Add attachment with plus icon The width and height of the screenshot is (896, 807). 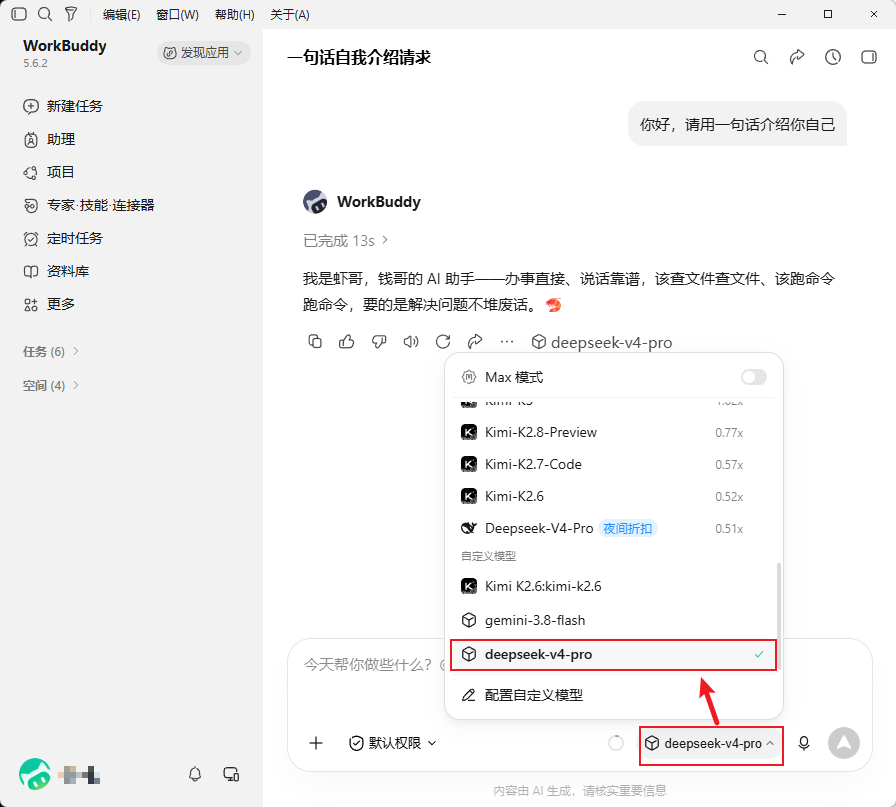[316, 743]
